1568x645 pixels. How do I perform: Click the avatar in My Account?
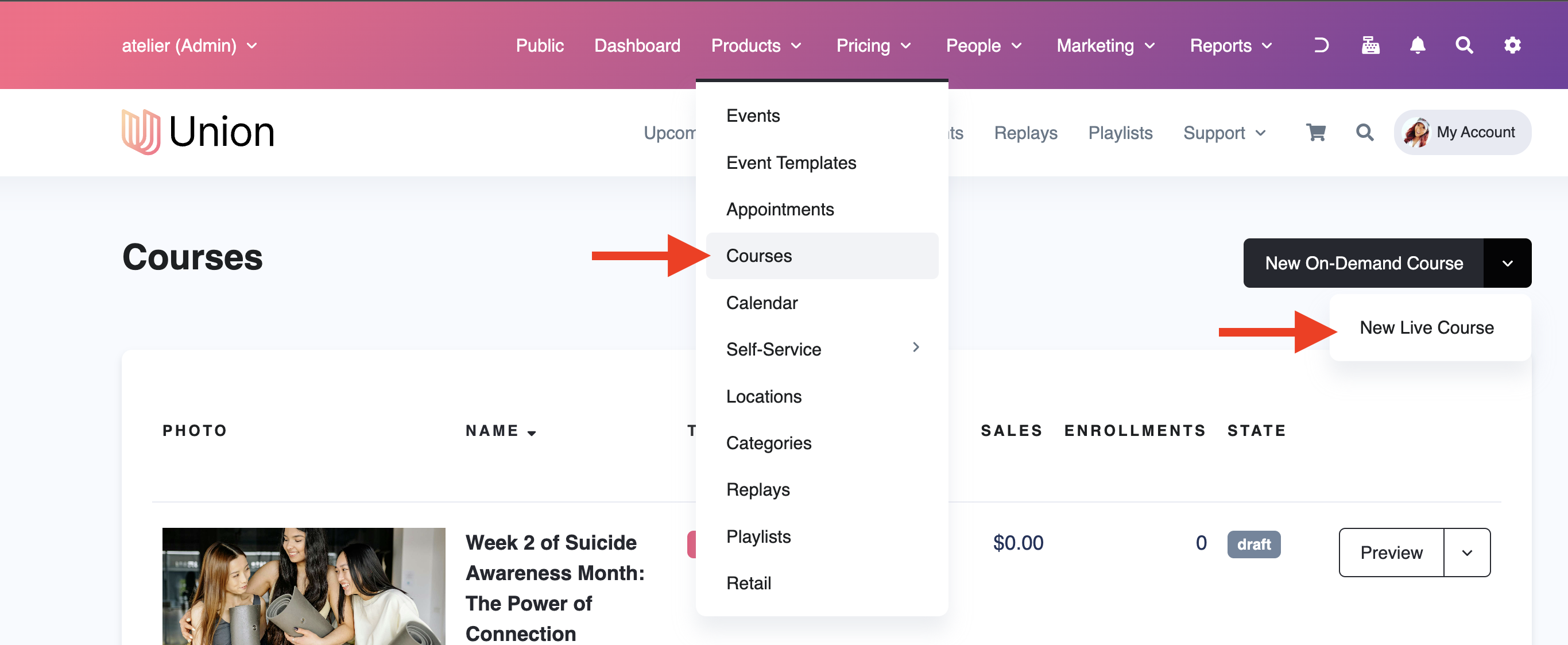tap(1416, 132)
